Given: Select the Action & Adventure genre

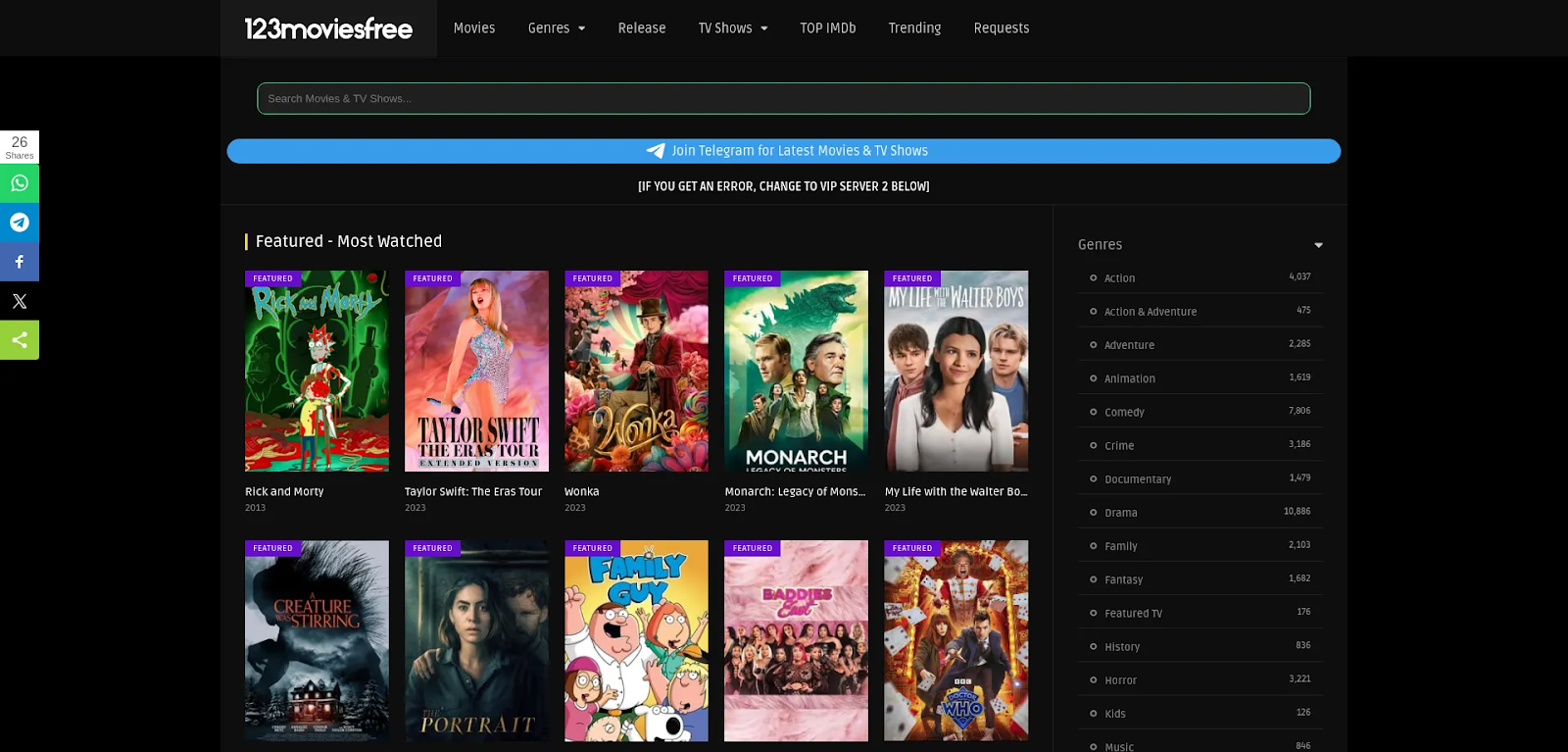Looking at the screenshot, I should [x=1151, y=312].
